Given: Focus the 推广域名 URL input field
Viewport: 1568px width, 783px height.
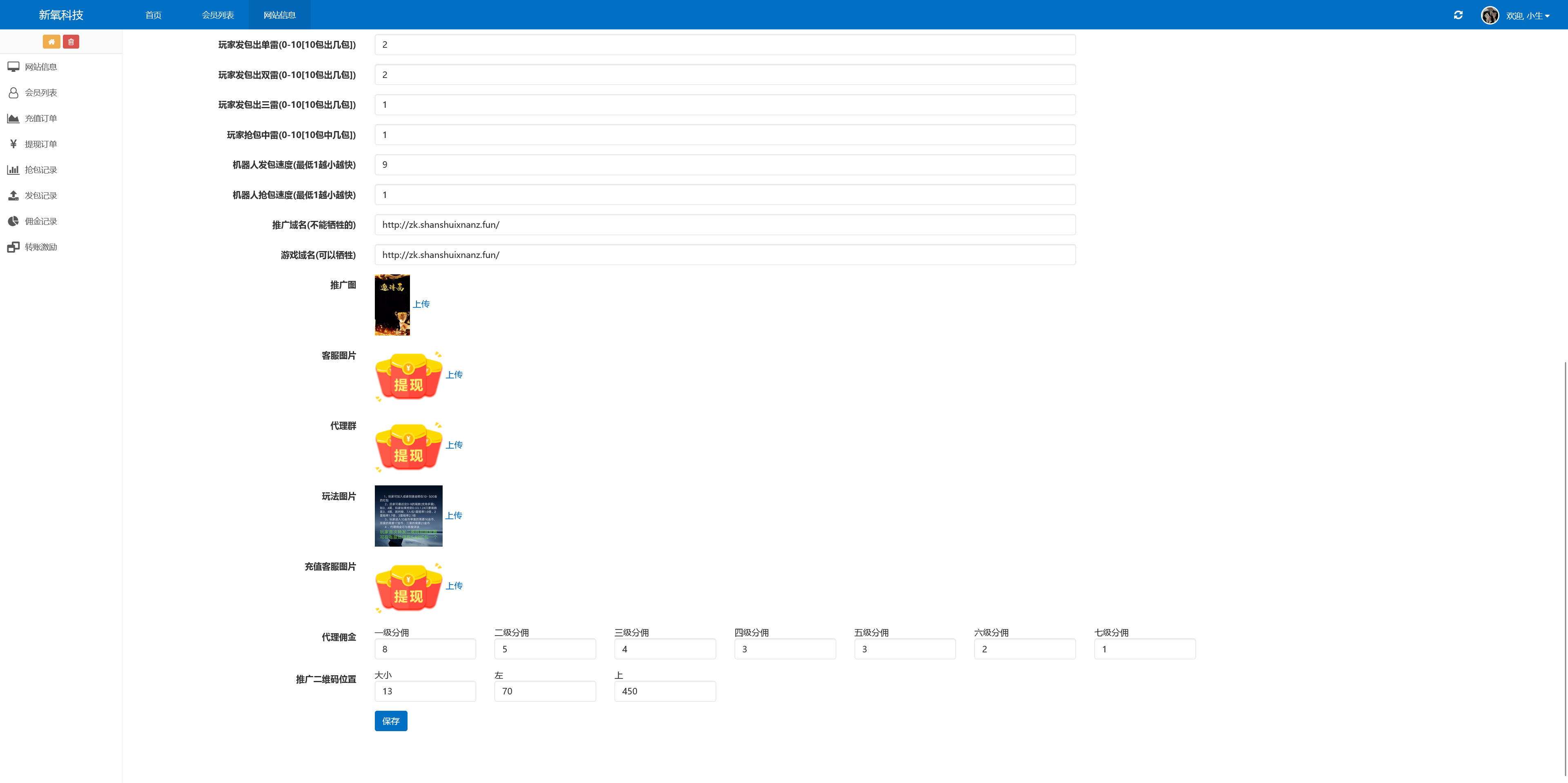Looking at the screenshot, I should [x=724, y=225].
